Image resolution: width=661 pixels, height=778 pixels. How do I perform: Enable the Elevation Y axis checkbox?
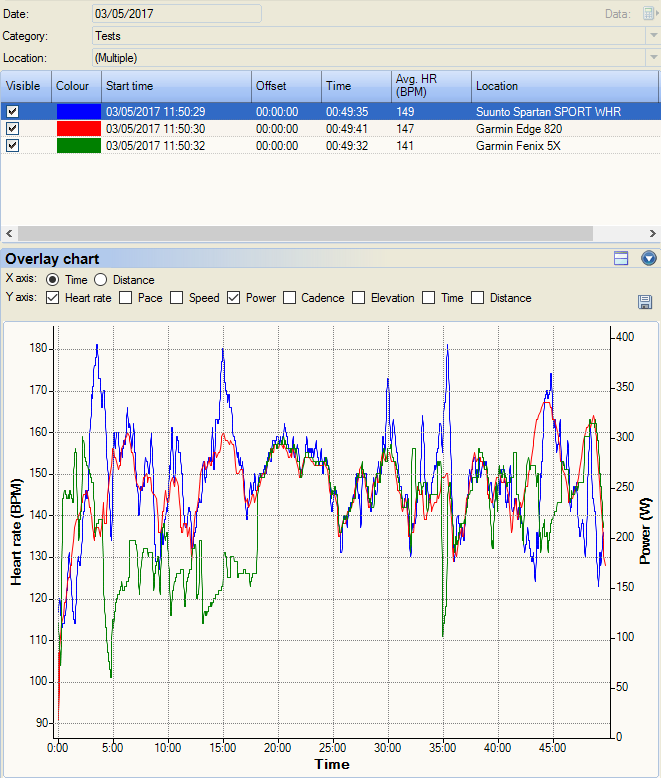(x=359, y=298)
